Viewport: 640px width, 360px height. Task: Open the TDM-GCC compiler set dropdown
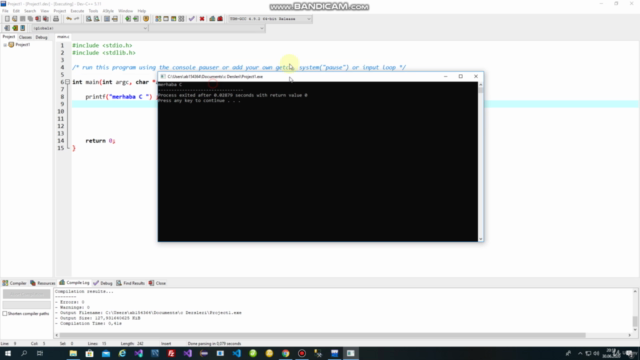tap(270, 19)
